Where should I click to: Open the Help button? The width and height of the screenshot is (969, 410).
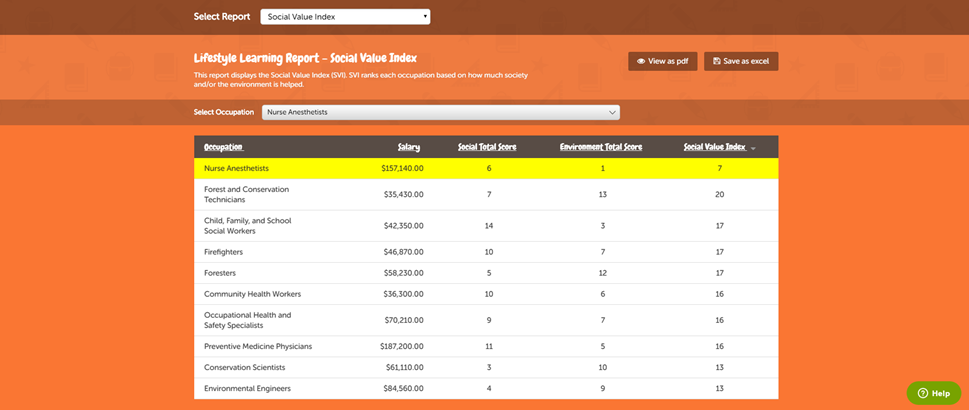(933, 393)
